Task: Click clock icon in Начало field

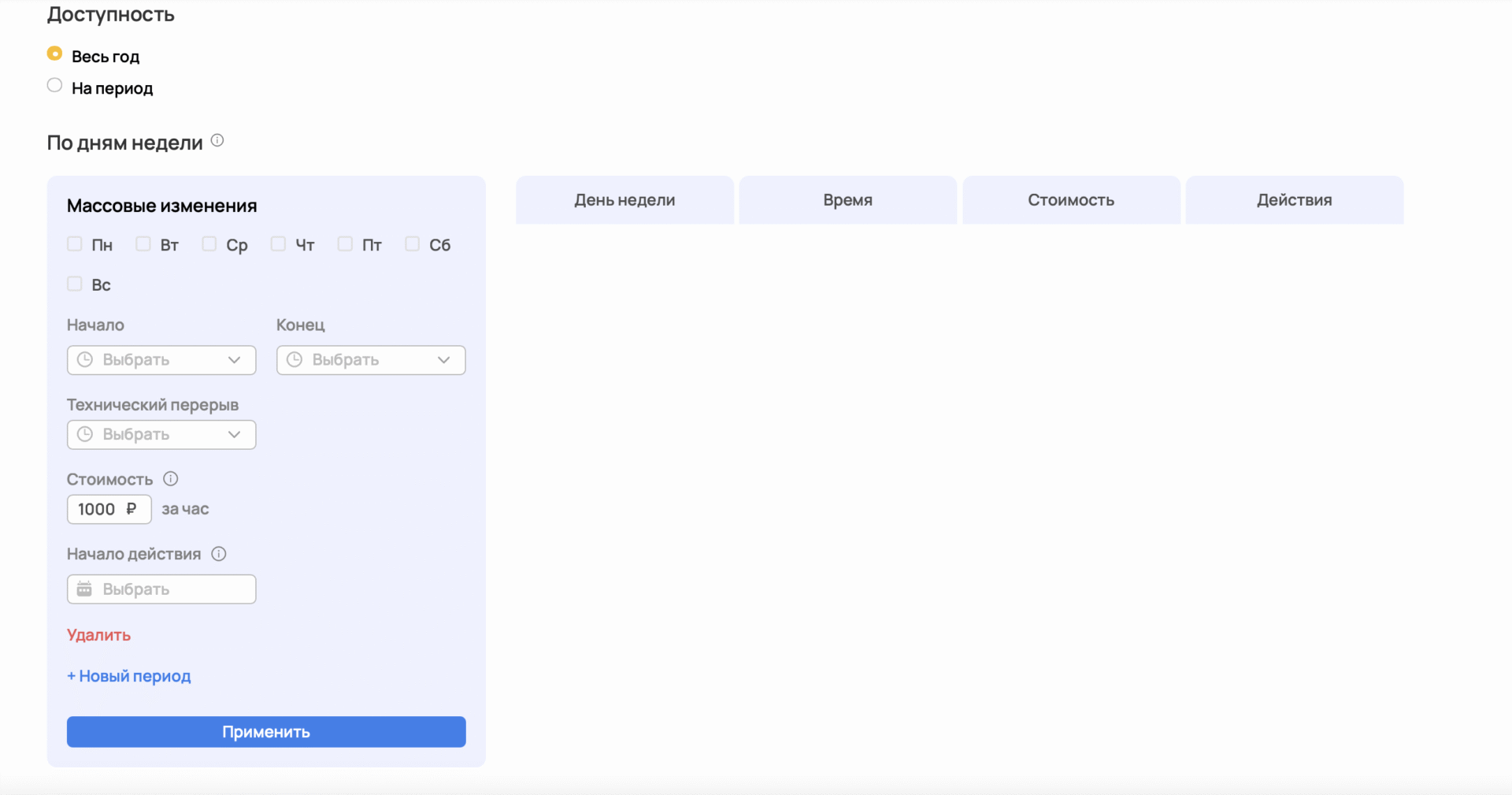Action: coord(85,360)
